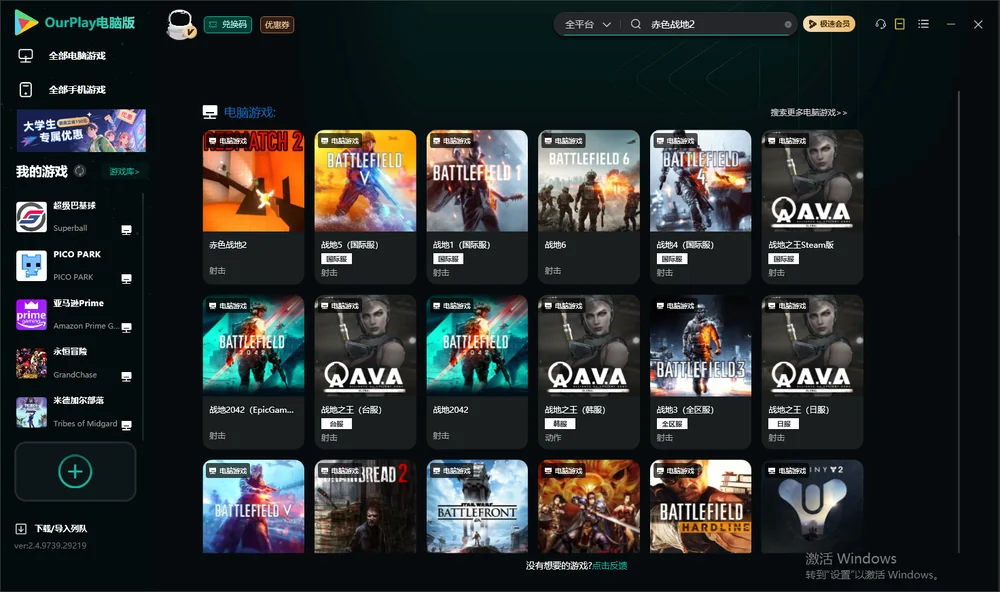The width and height of the screenshot is (1000, 592).
Task: Select the 战地3 (全区服) card
Action: (701, 372)
